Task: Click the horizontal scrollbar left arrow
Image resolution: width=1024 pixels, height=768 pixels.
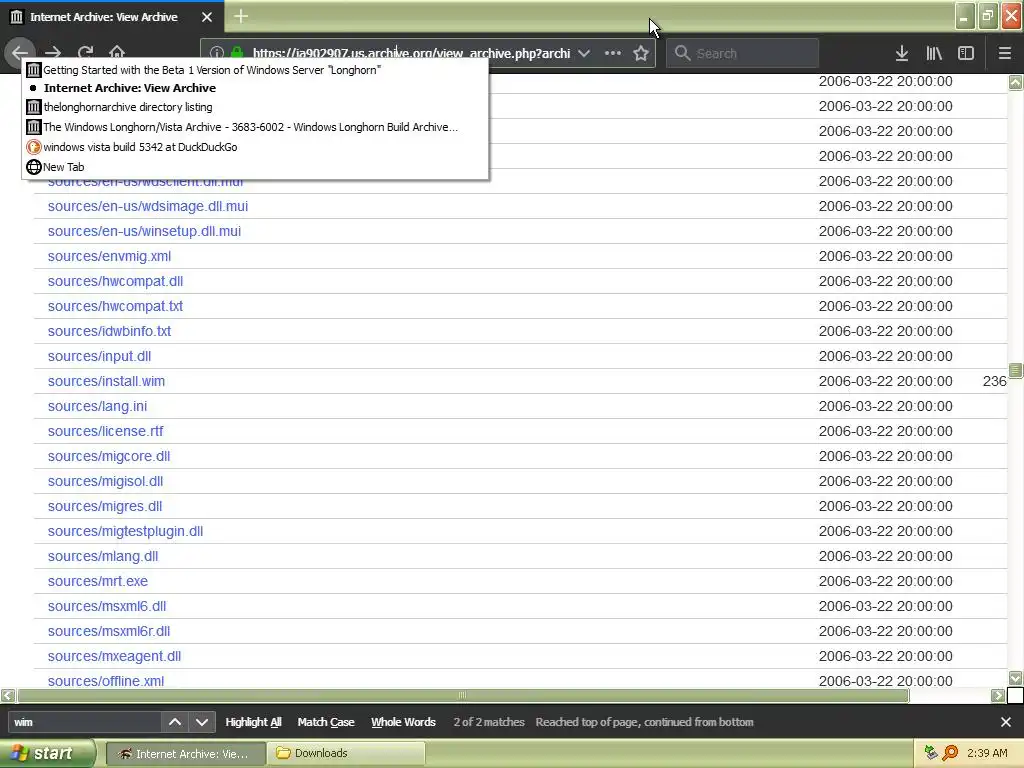Action: point(8,696)
